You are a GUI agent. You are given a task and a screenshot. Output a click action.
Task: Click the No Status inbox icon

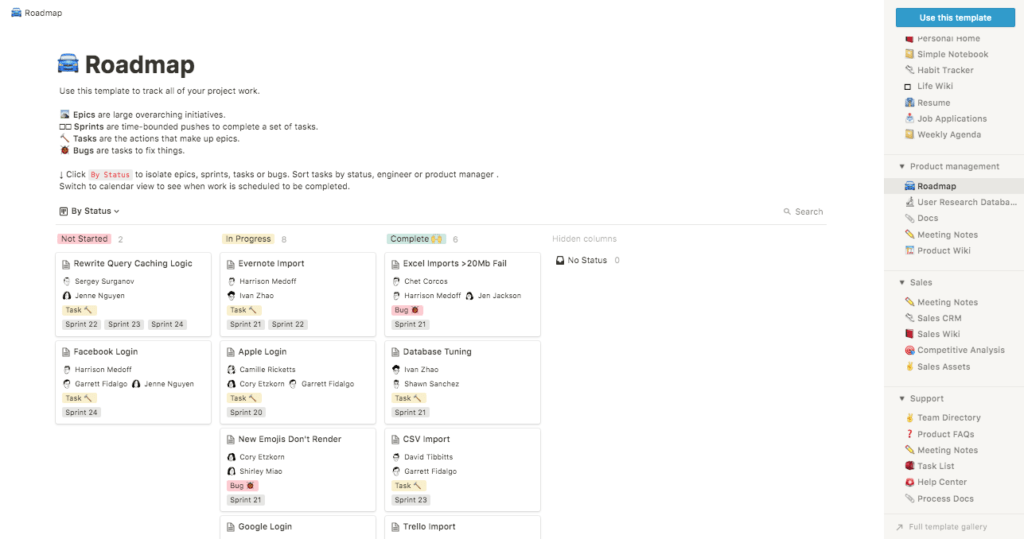[x=560, y=260]
